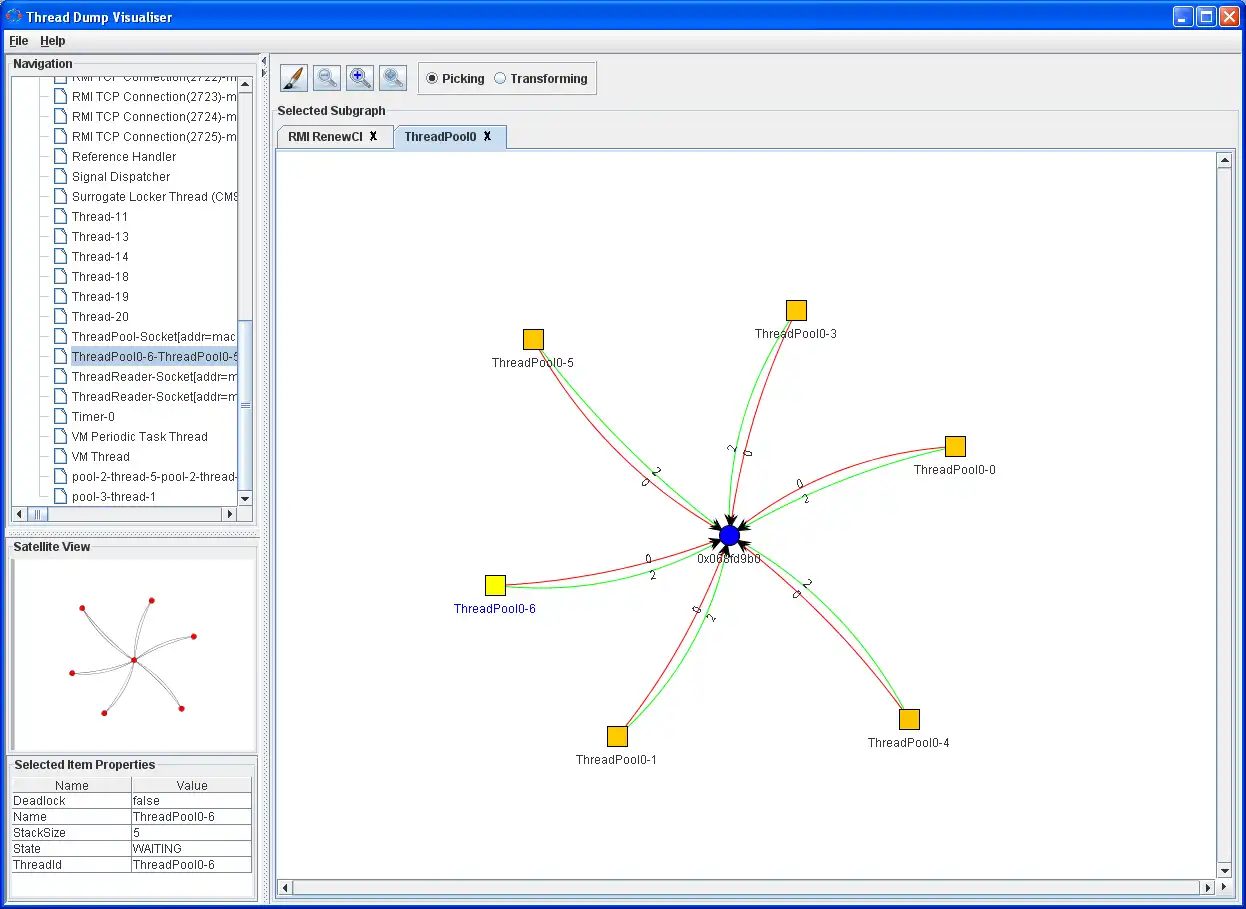This screenshot has height=909, width=1246.
Task: Select pool-2-thread-5 entry in Navigation tree
Action: click(x=154, y=477)
